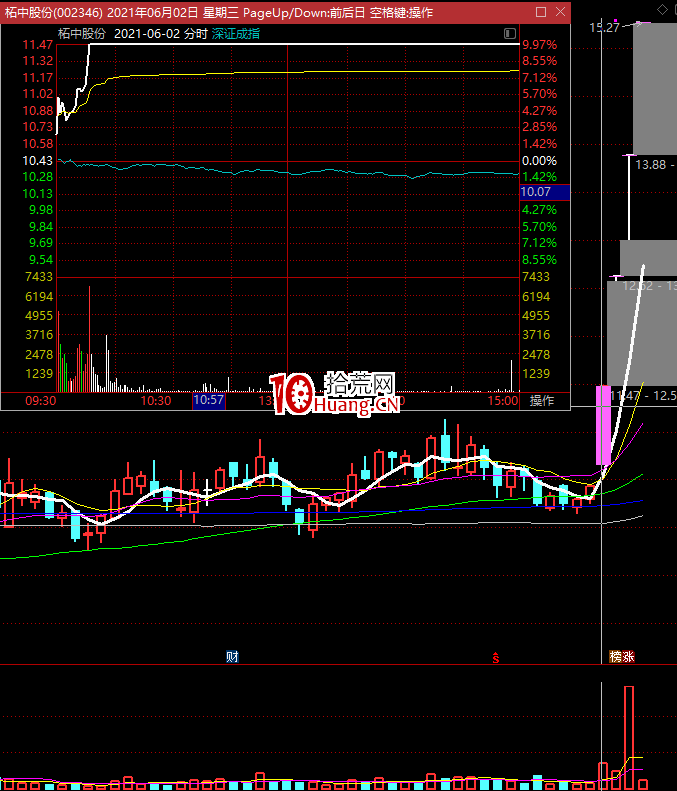Click the 8.55% upper percentage label
This screenshot has height=791, width=677.
click(x=540, y=61)
